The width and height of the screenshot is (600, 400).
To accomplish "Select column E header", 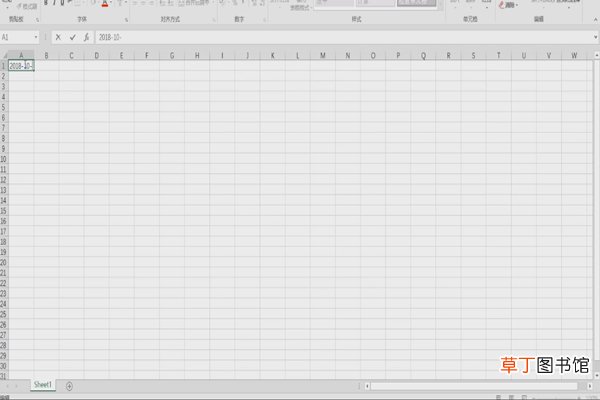I will pyautogui.click(x=122, y=56).
